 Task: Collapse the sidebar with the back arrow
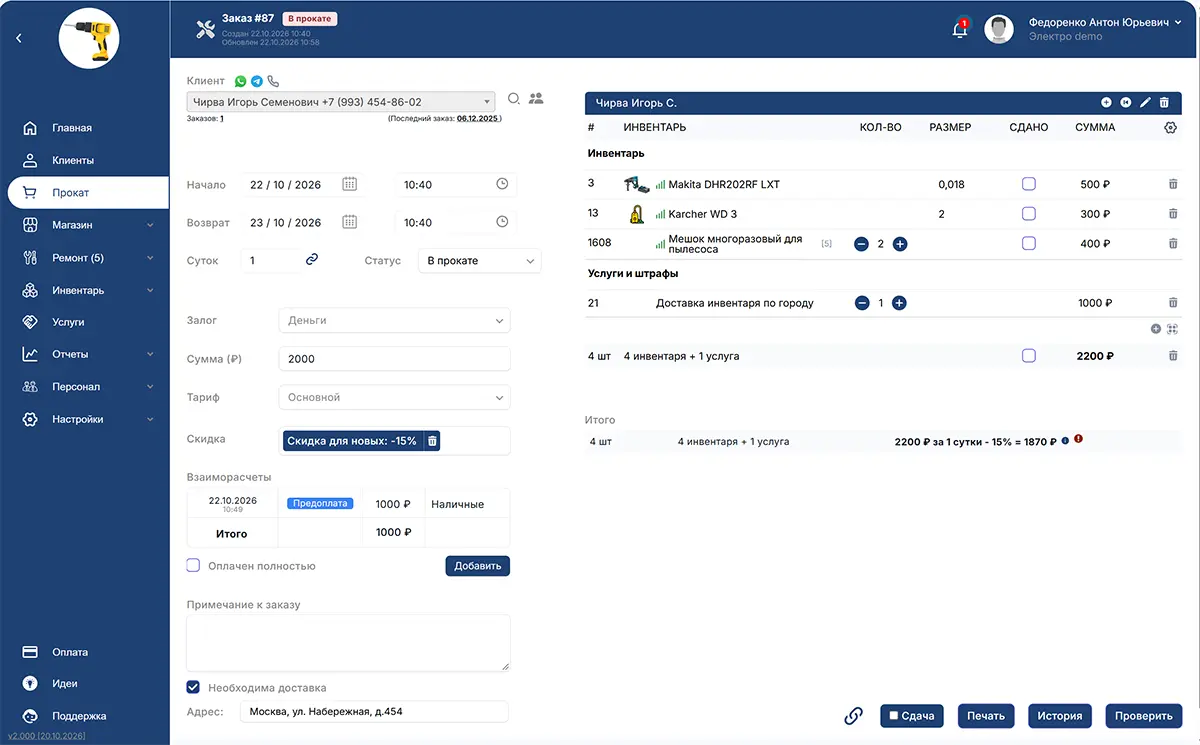pyautogui.click(x=19, y=38)
